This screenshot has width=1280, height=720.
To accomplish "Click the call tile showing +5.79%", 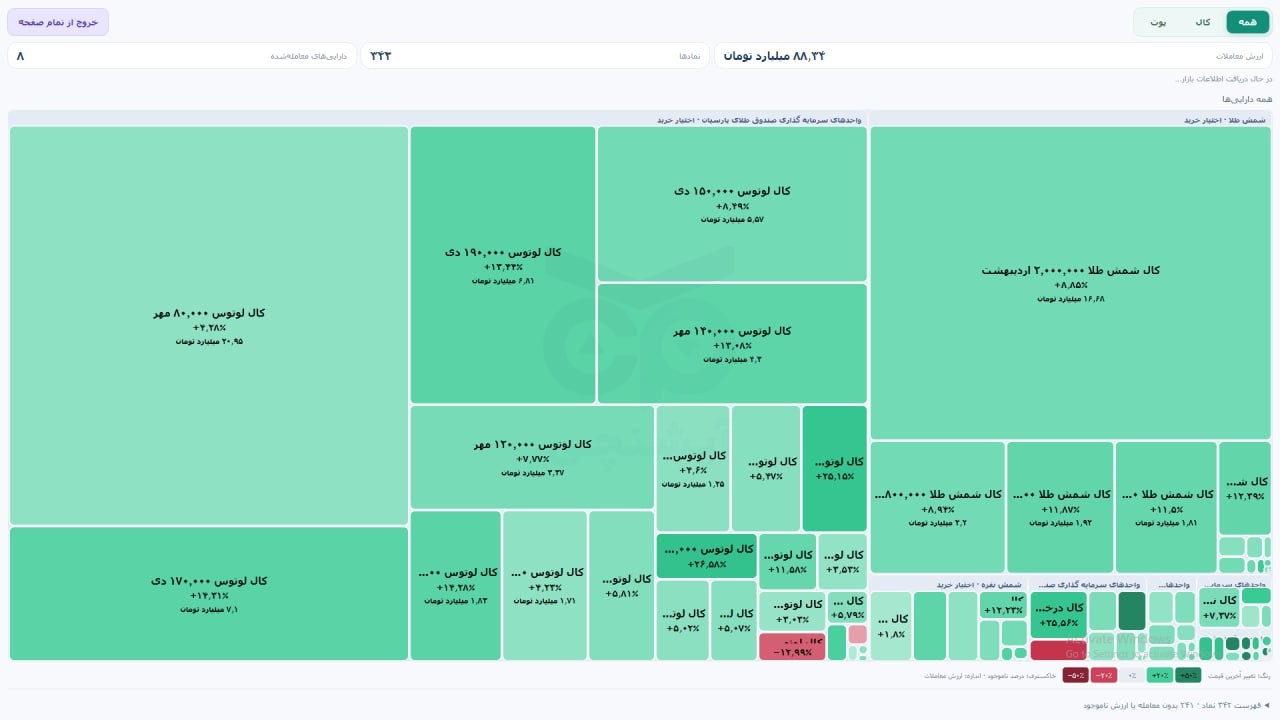I will pyautogui.click(x=847, y=607).
